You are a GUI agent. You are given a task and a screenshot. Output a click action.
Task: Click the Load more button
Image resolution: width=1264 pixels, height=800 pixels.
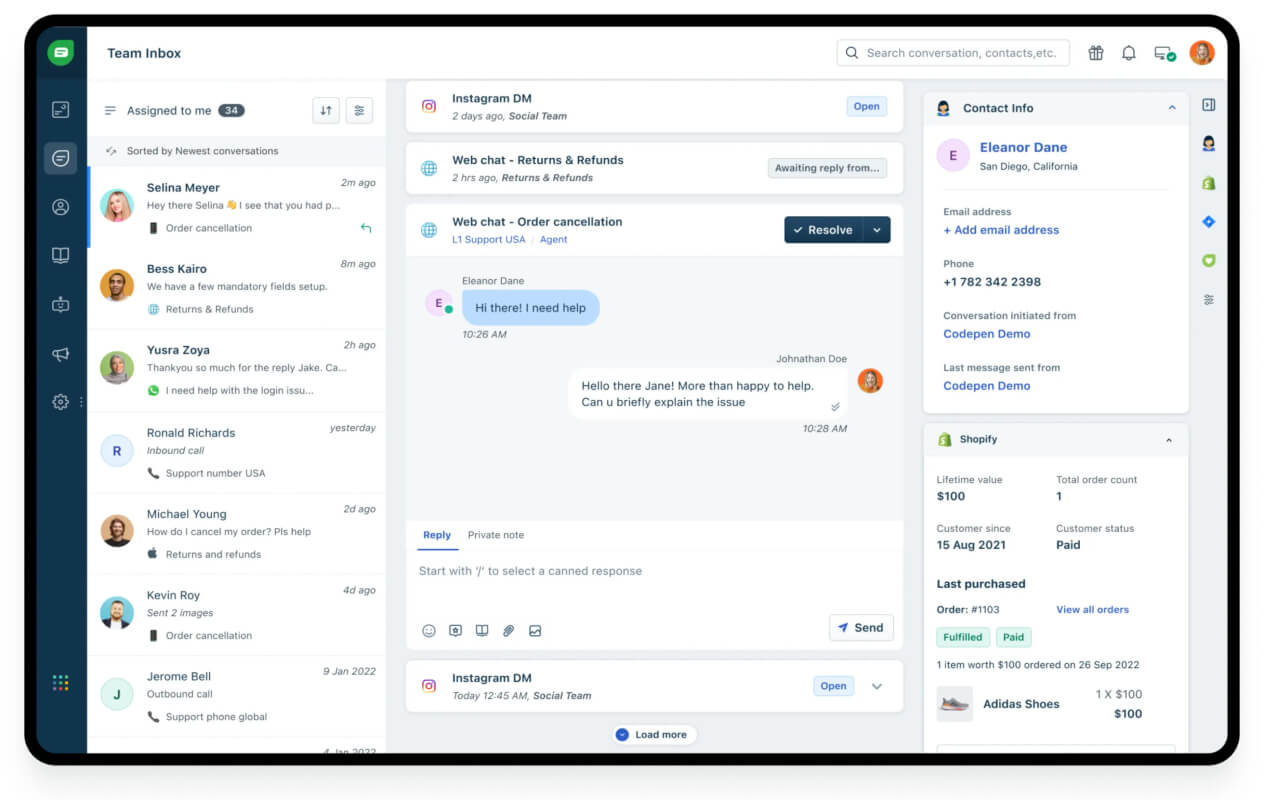click(x=652, y=734)
